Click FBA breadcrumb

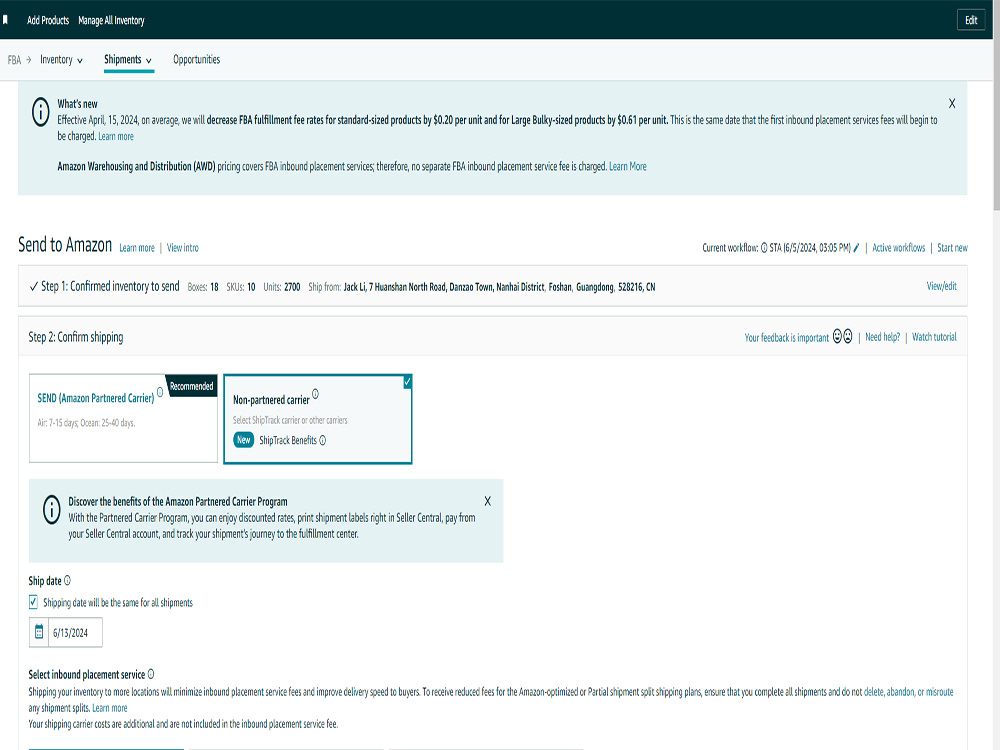14,60
